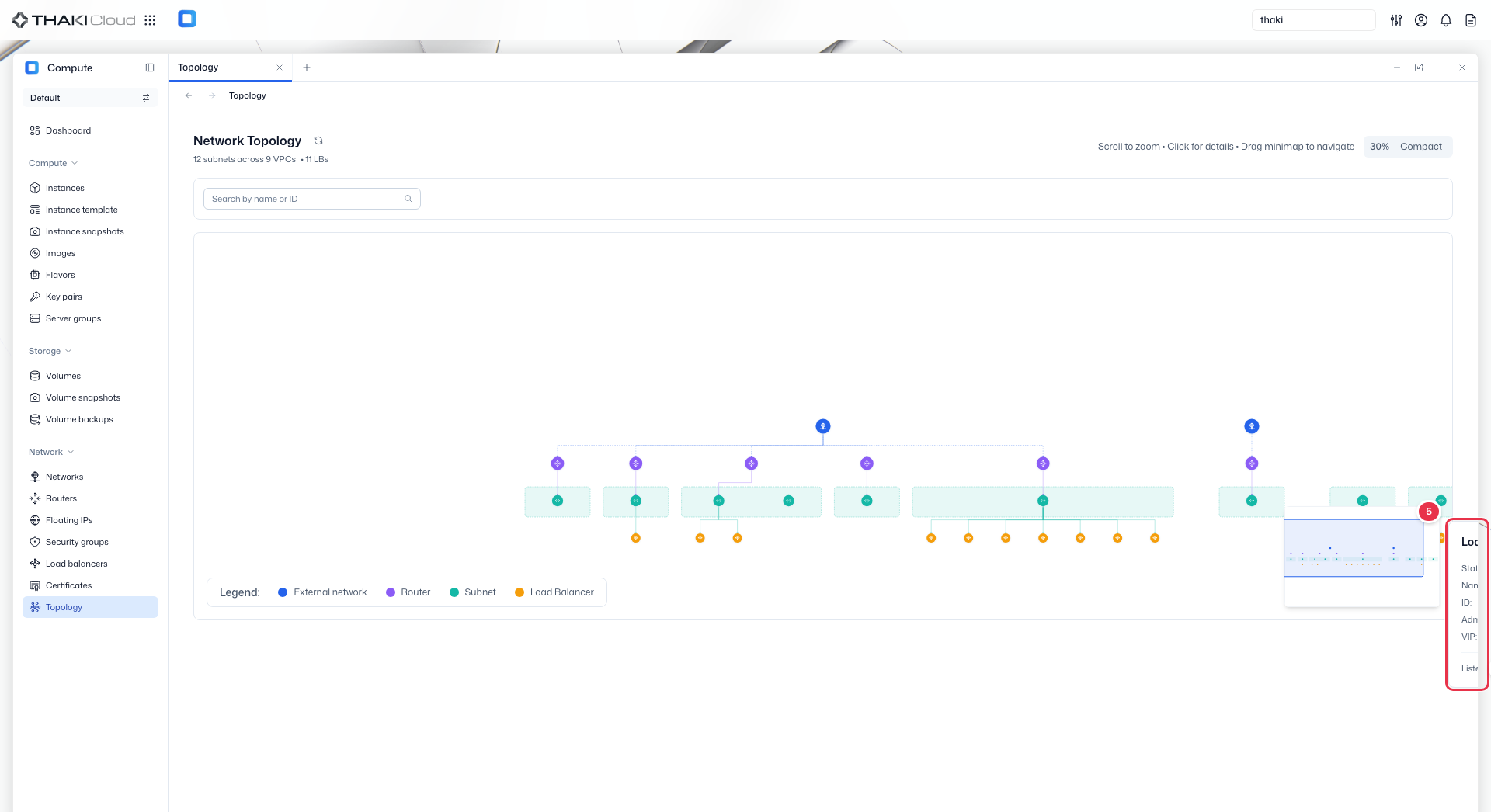Open Key pairs in the sidebar
Screen dimensions: 1491x812
pos(90,297)
